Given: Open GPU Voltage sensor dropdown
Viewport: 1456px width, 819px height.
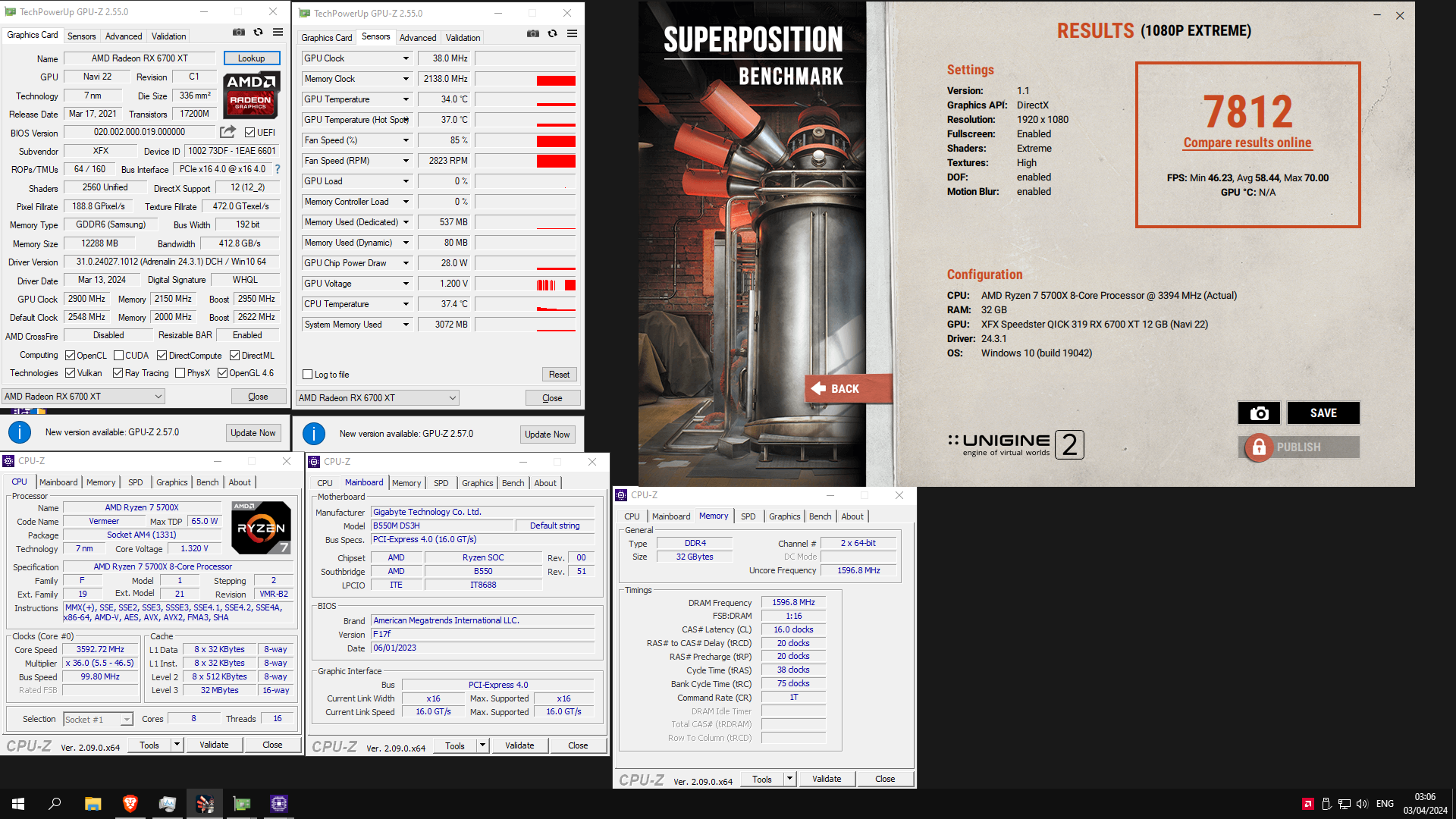Looking at the screenshot, I should pos(406,284).
